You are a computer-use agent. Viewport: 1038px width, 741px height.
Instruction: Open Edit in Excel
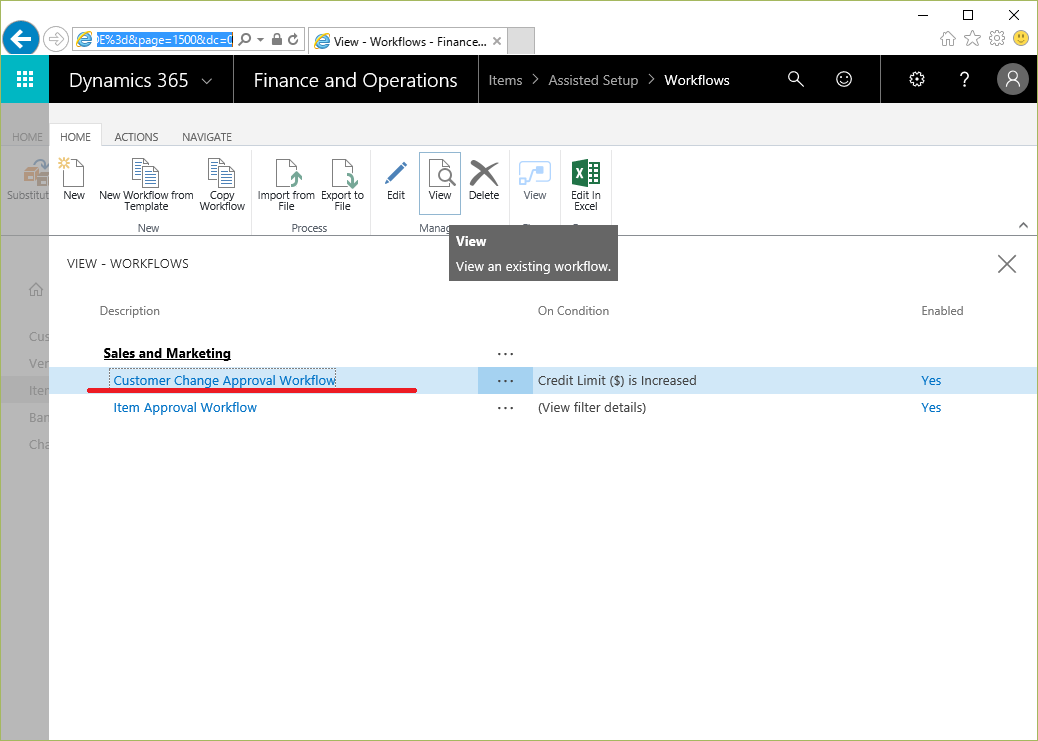pyautogui.click(x=586, y=185)
